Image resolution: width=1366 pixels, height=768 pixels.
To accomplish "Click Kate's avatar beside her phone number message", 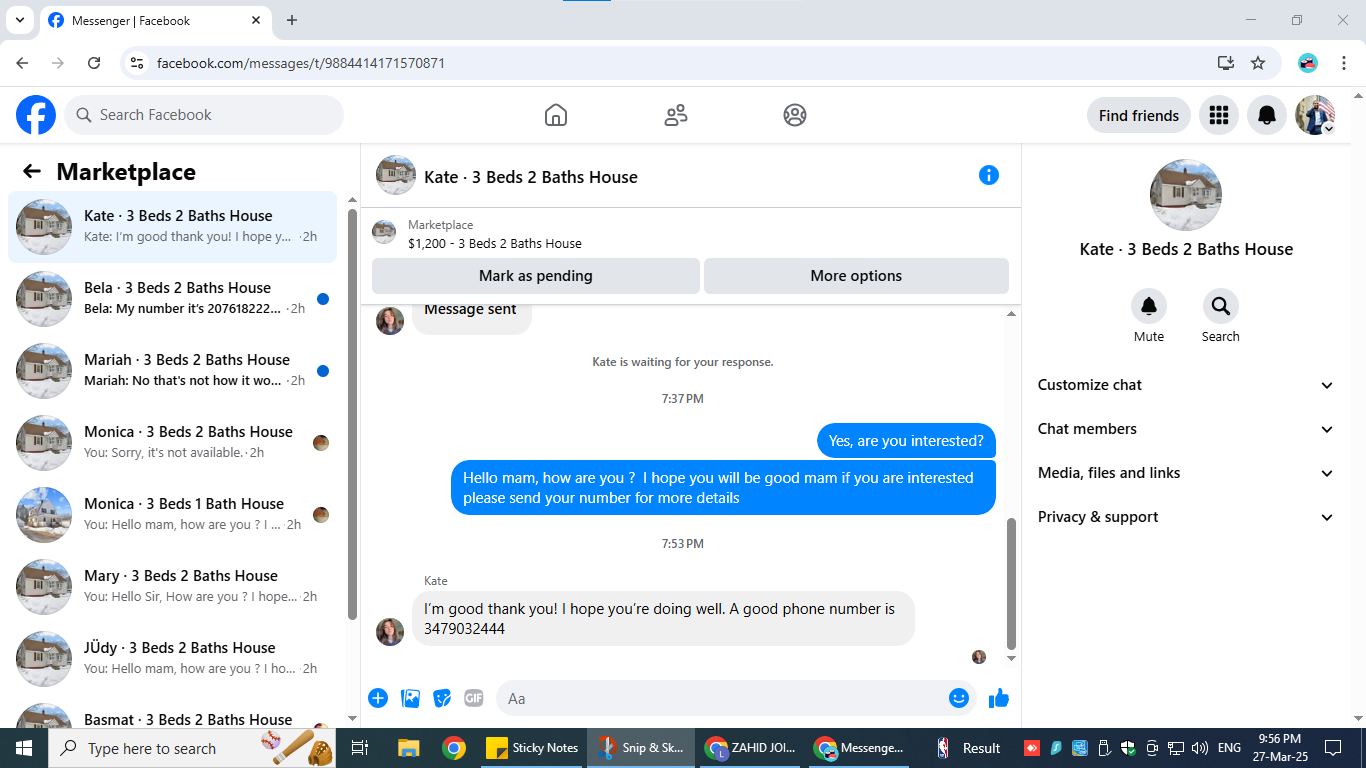I will tap(390, 632).
